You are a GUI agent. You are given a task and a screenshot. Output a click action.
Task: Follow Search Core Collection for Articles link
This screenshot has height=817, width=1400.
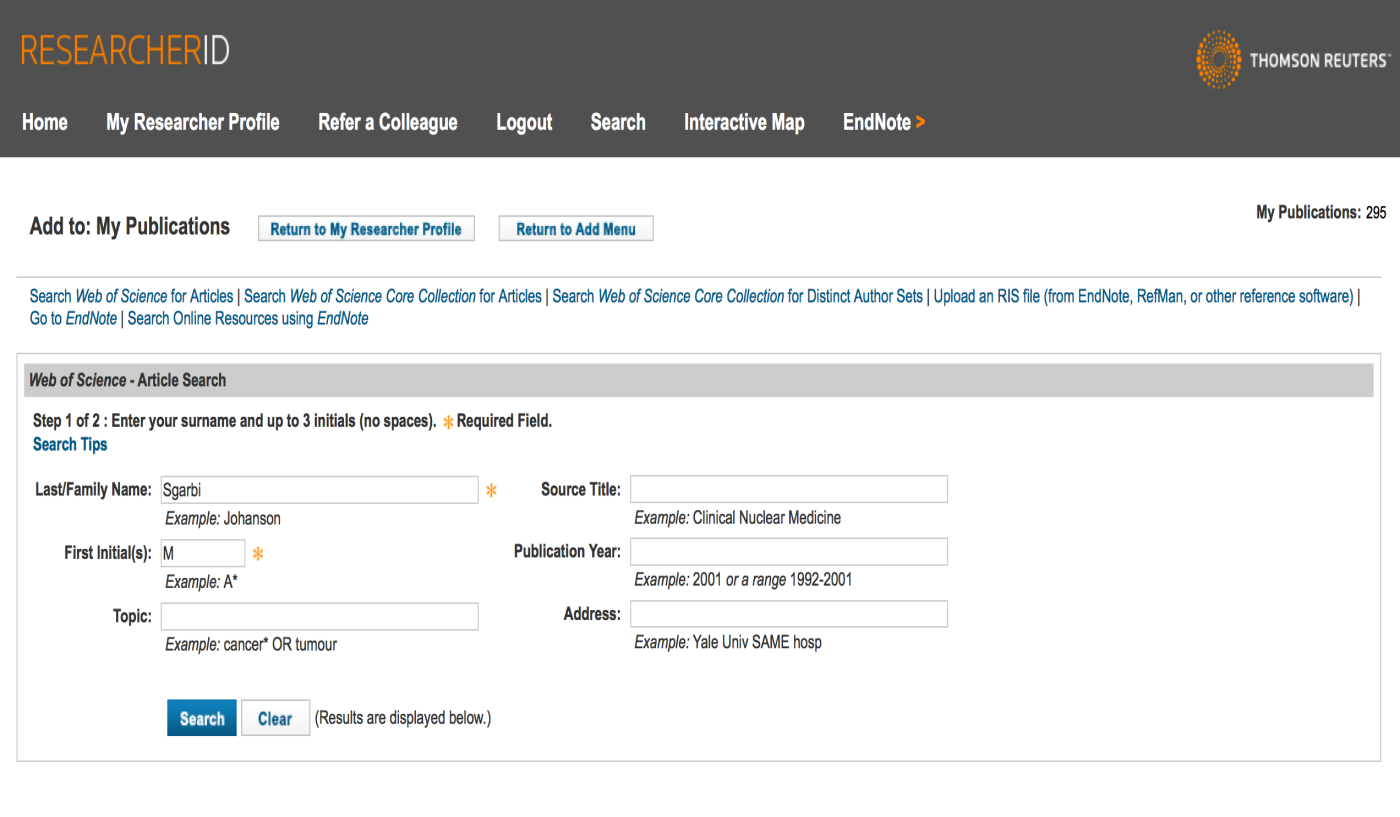tap(393, 296)
